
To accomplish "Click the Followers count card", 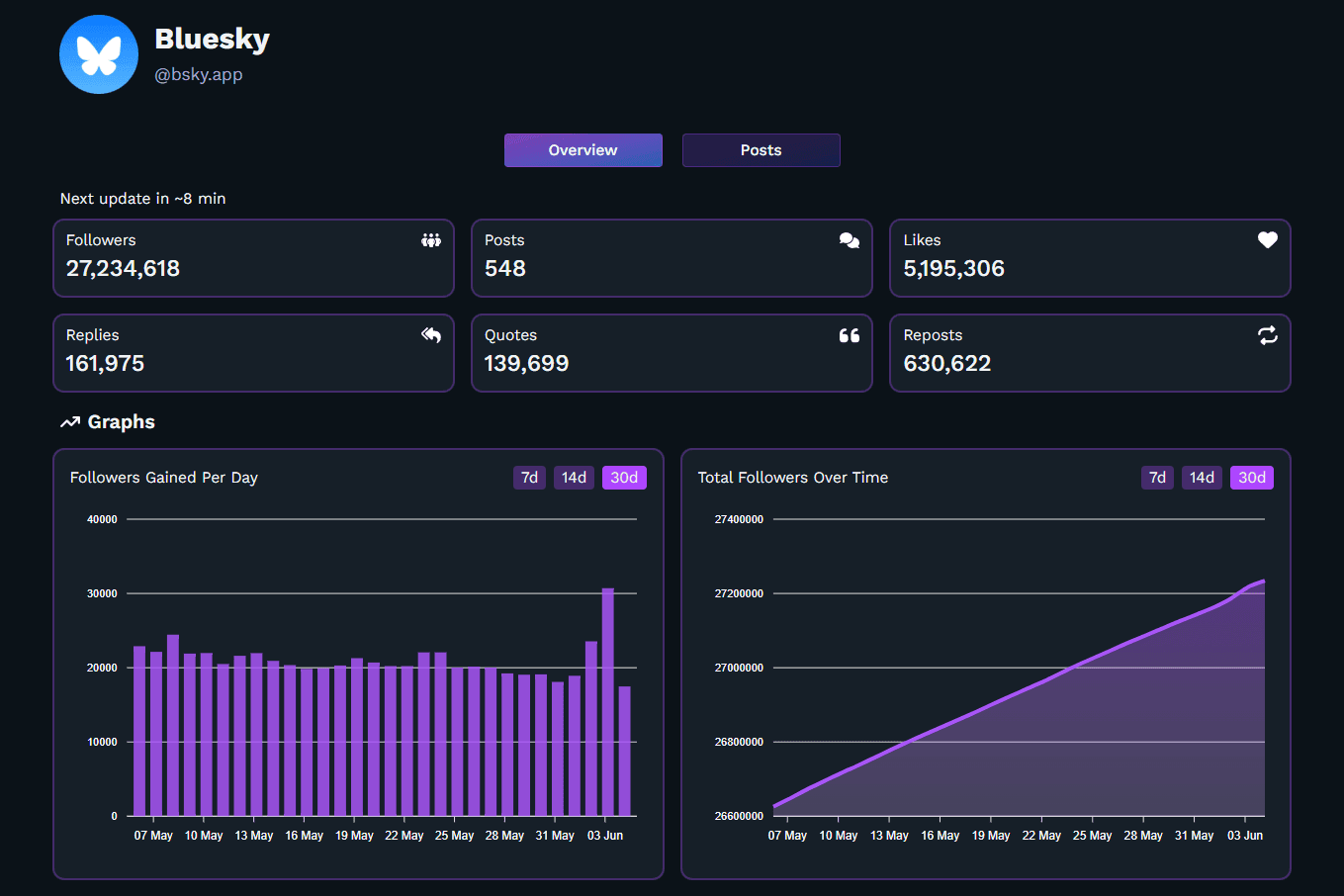I will (x=253, y=258).
